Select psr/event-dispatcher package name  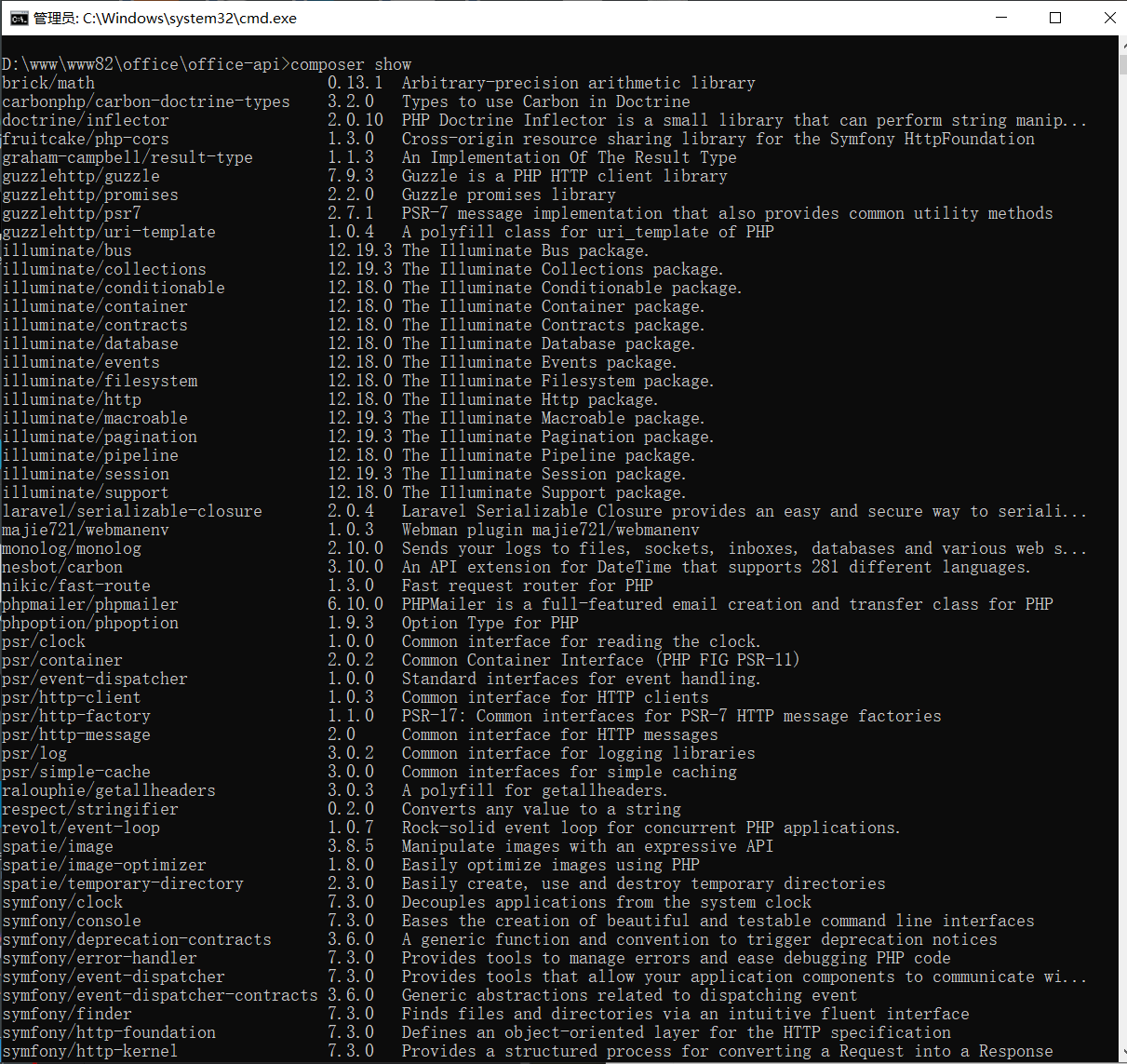pyautogui.click(x=95, y=679)
